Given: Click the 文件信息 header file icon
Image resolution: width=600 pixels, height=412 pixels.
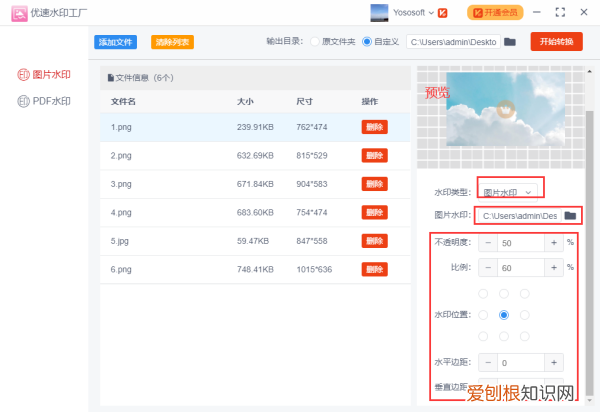Looking at the screenshot, I should click(111, 78).
